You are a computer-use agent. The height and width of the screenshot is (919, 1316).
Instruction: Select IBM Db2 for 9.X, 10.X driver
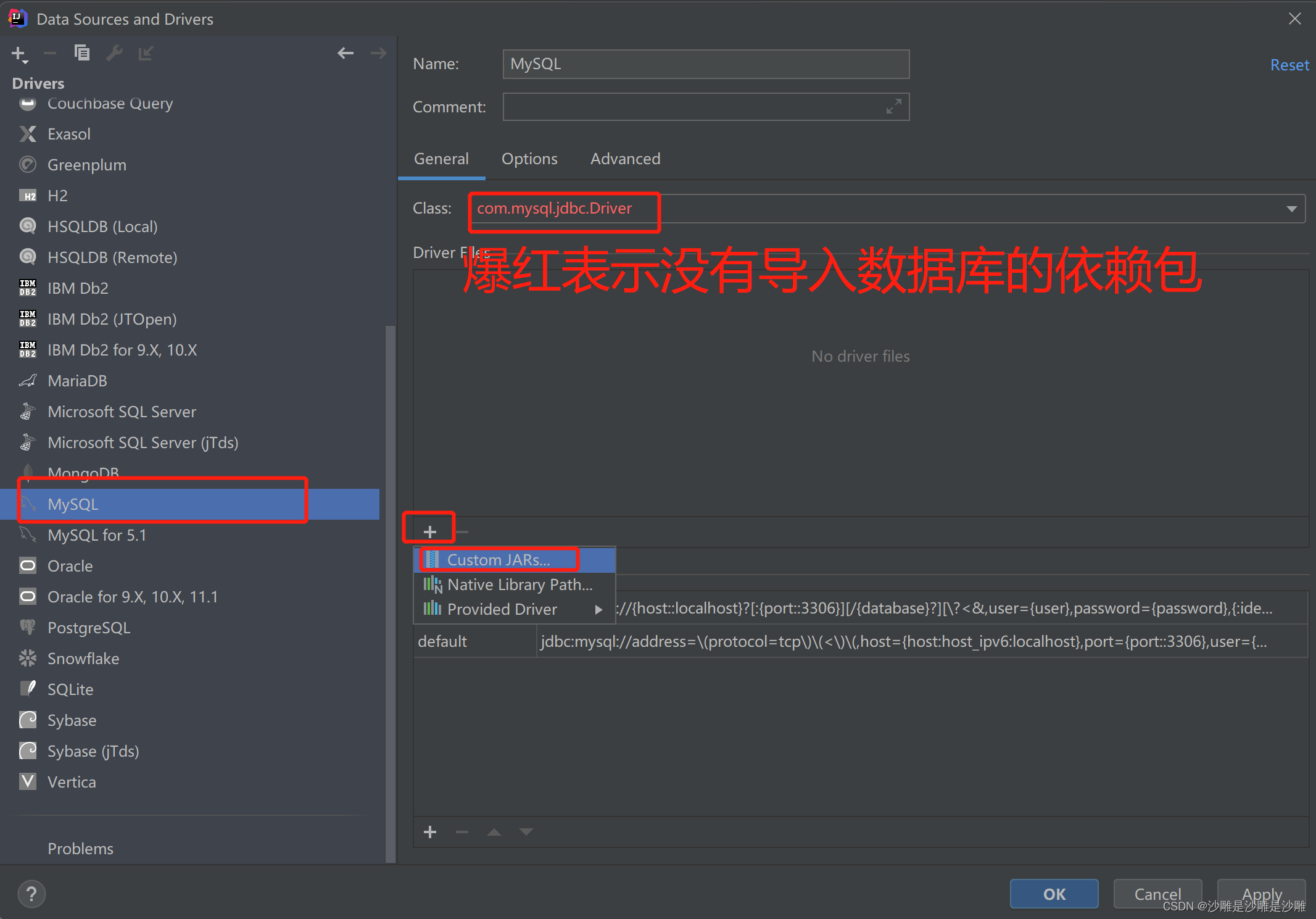coord(190,350)
